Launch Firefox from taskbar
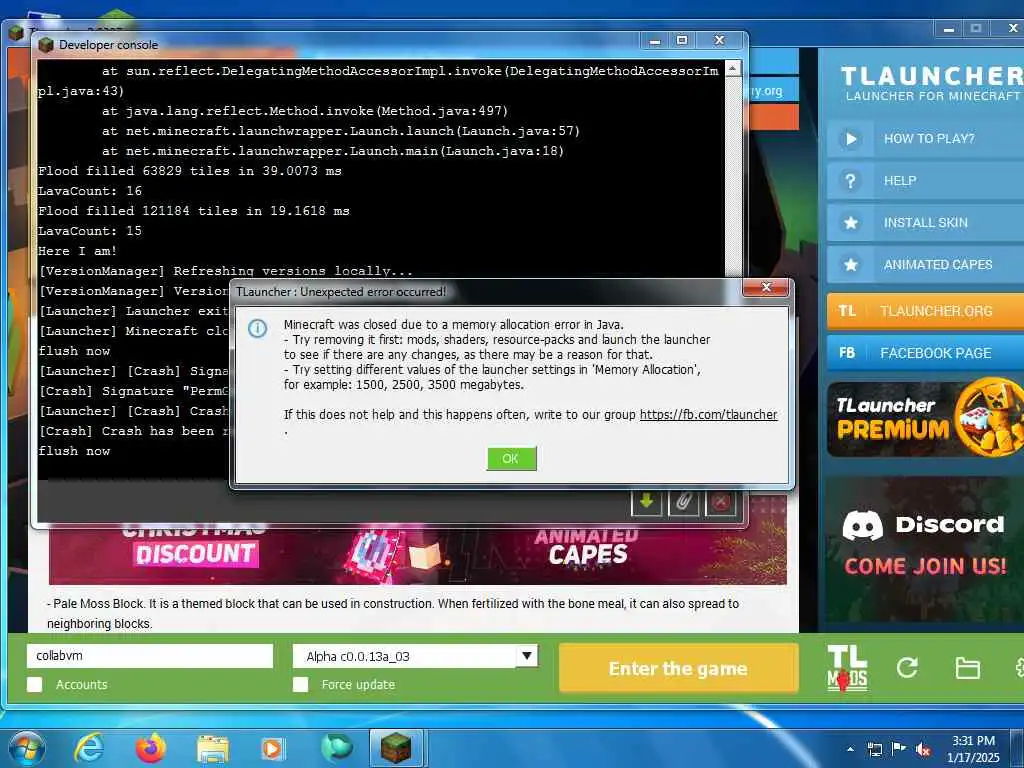Image resolution: width=1024 pixels, height=768 pixels. 151,748
